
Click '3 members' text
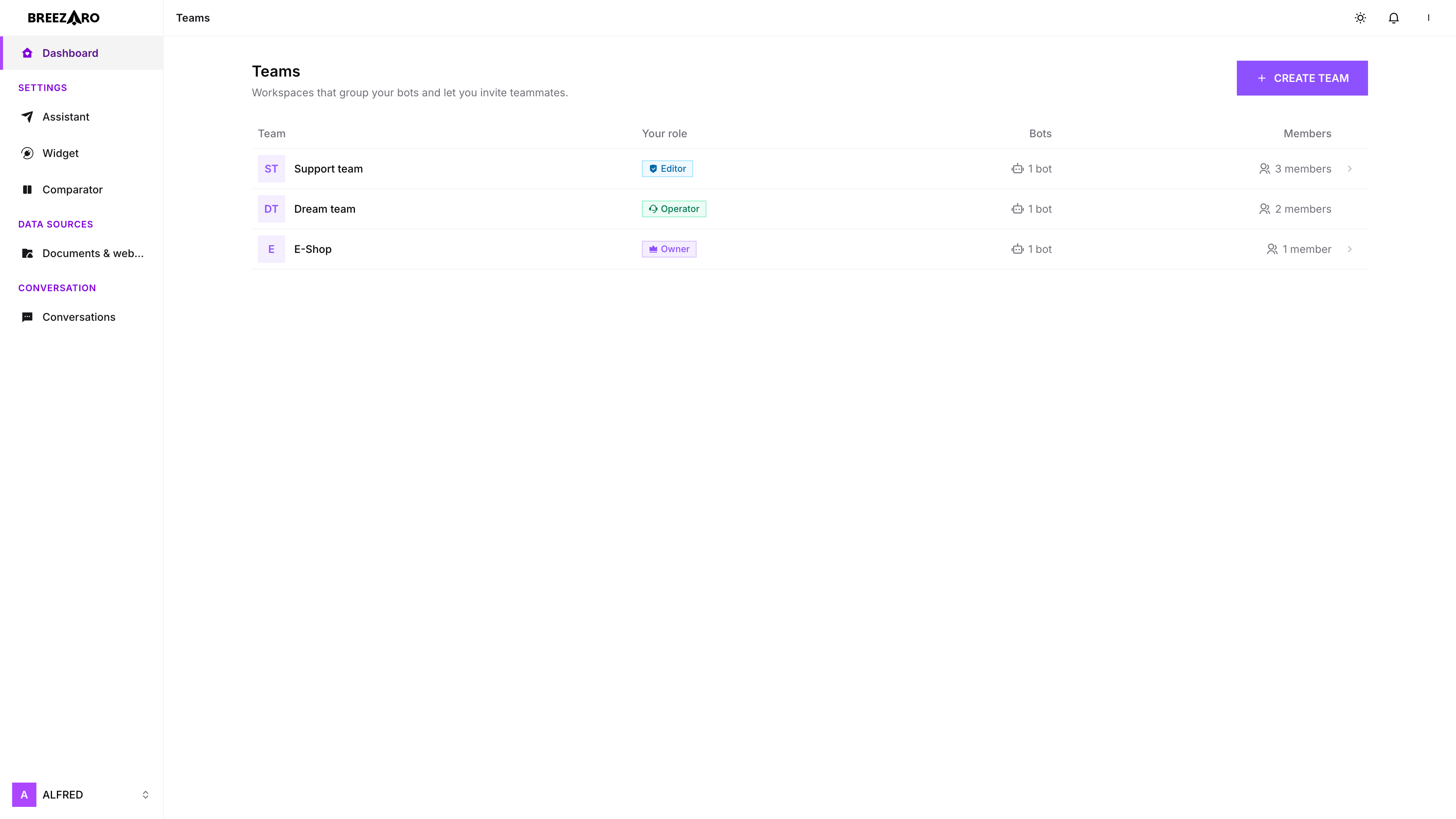1303,169
